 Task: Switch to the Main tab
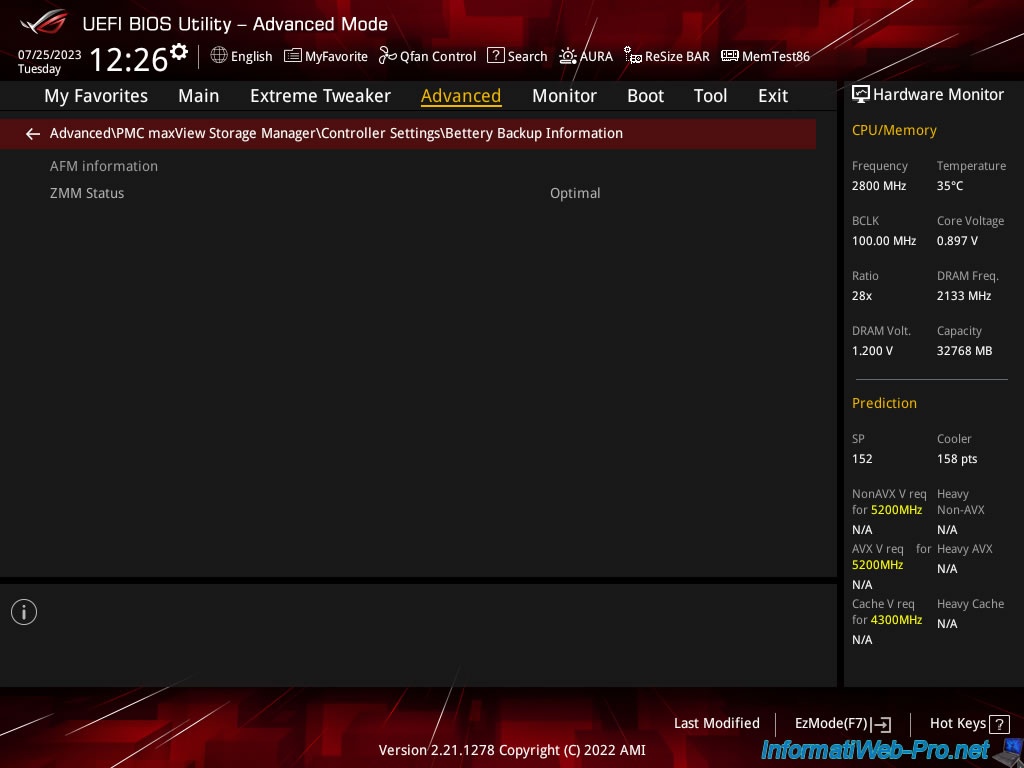(x=198, y=96)
